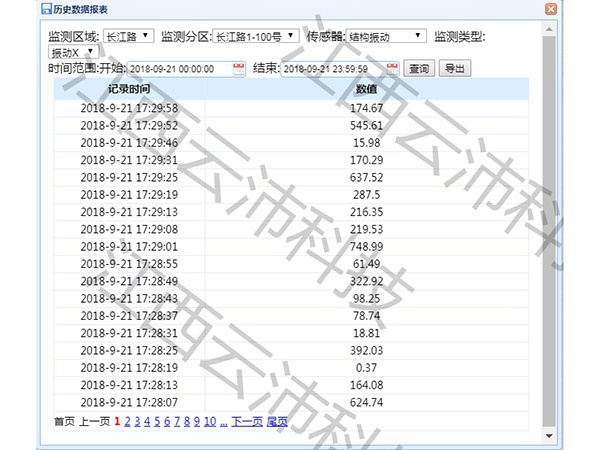Select page 3 in pagination

(x=137, y=422)
